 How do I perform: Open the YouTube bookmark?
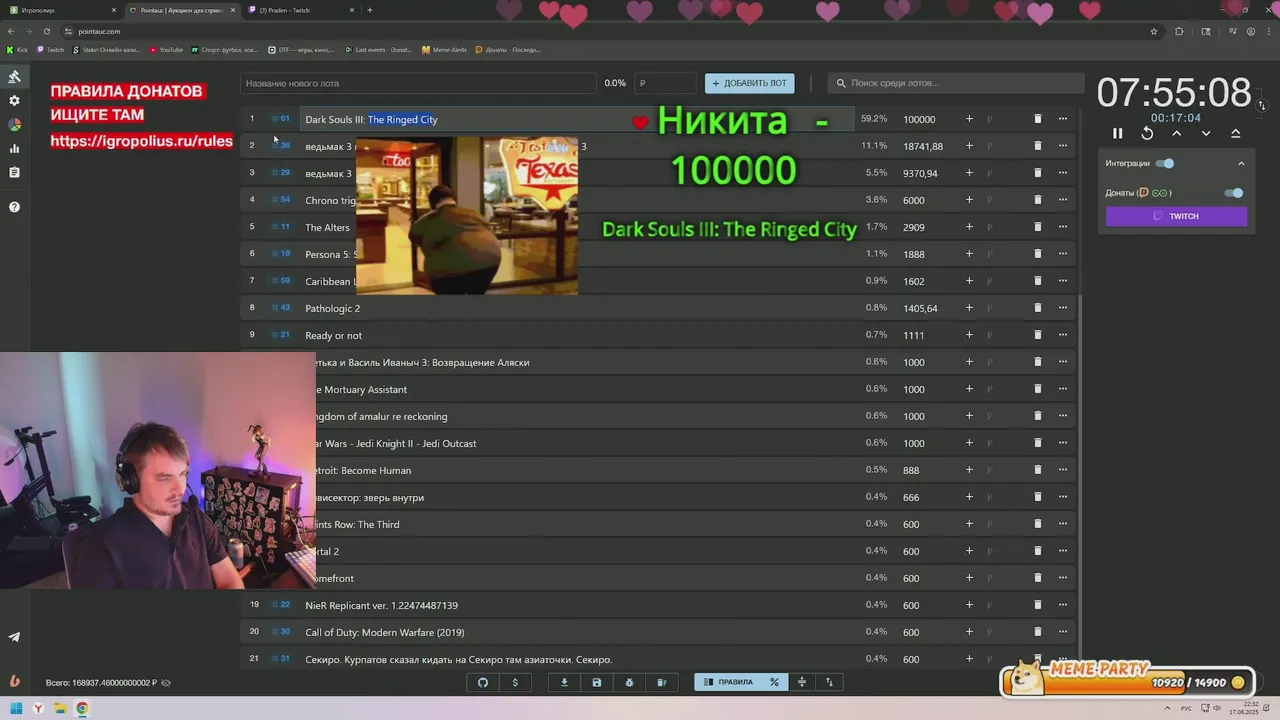pos(166,49)
